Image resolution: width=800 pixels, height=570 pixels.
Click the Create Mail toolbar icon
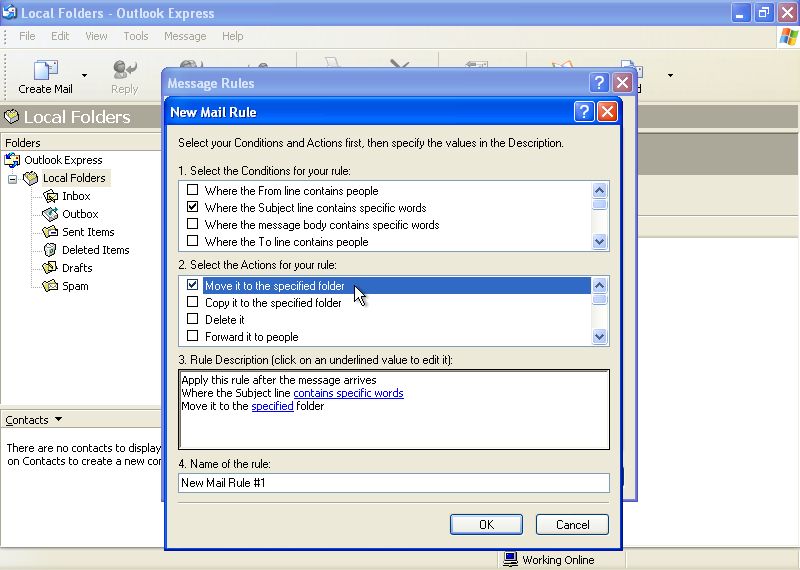pyautogui.click(x=45, y=70)
